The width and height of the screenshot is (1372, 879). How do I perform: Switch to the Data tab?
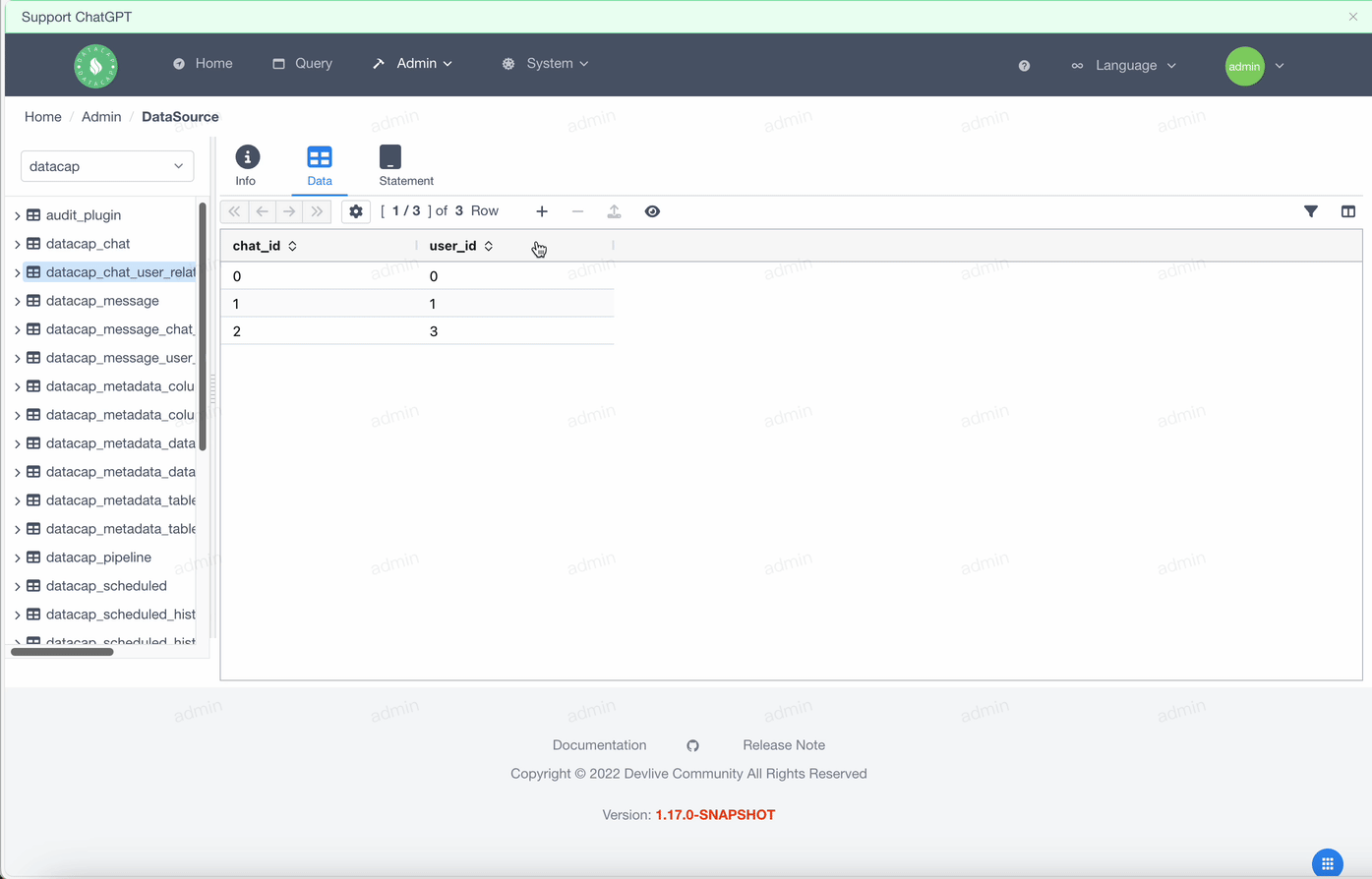pyautogui.click(x=320, y=165)
